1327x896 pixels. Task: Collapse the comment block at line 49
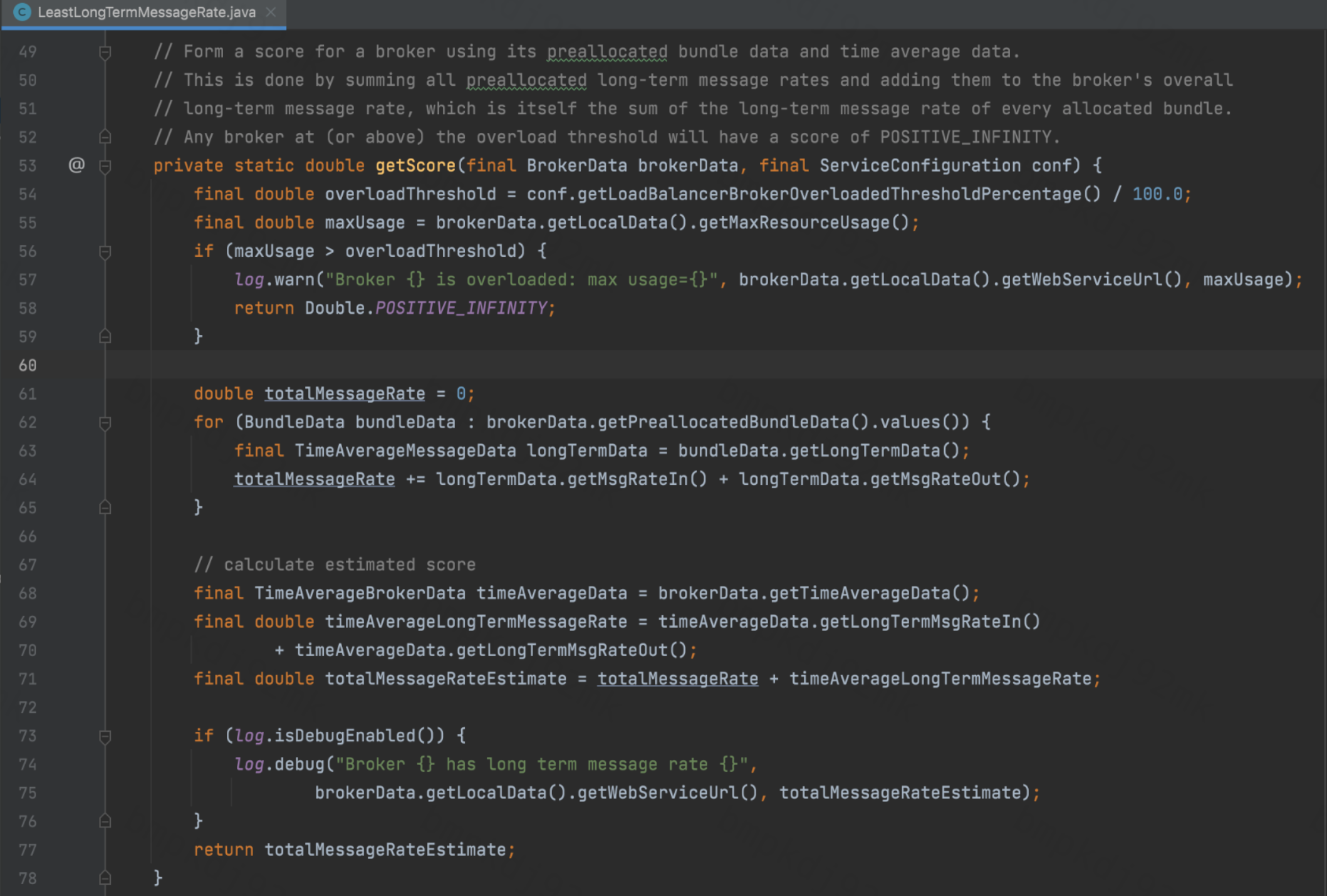coord(105,53)
